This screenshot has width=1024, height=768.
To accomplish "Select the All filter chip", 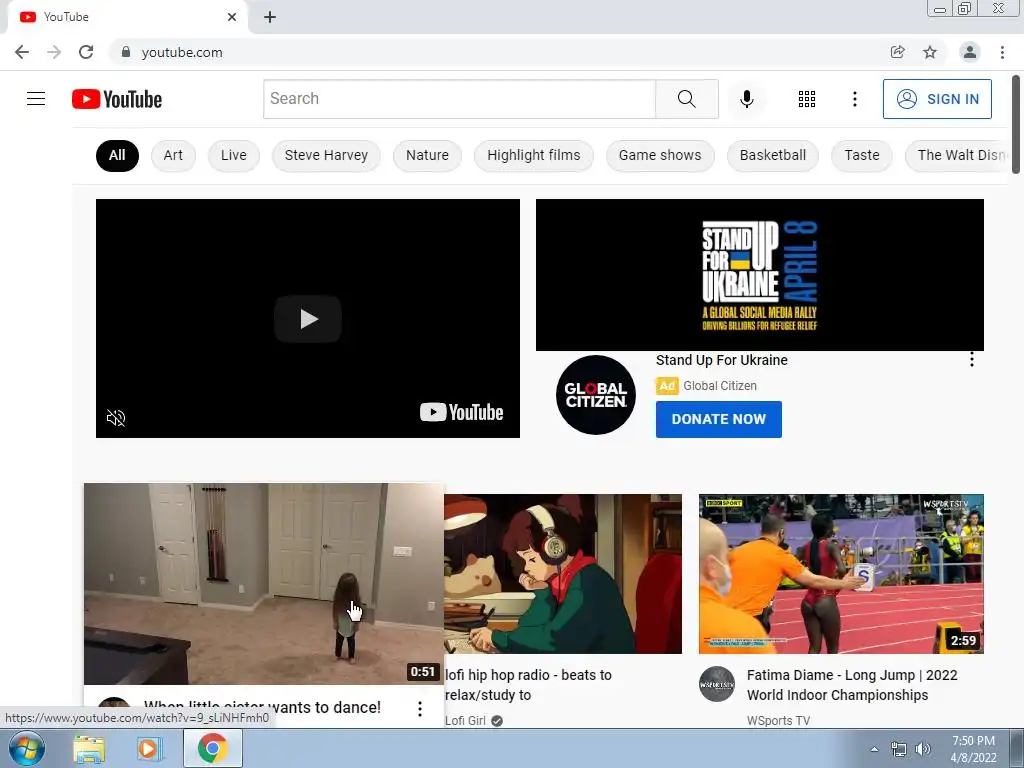I will (x=117, y=155).
